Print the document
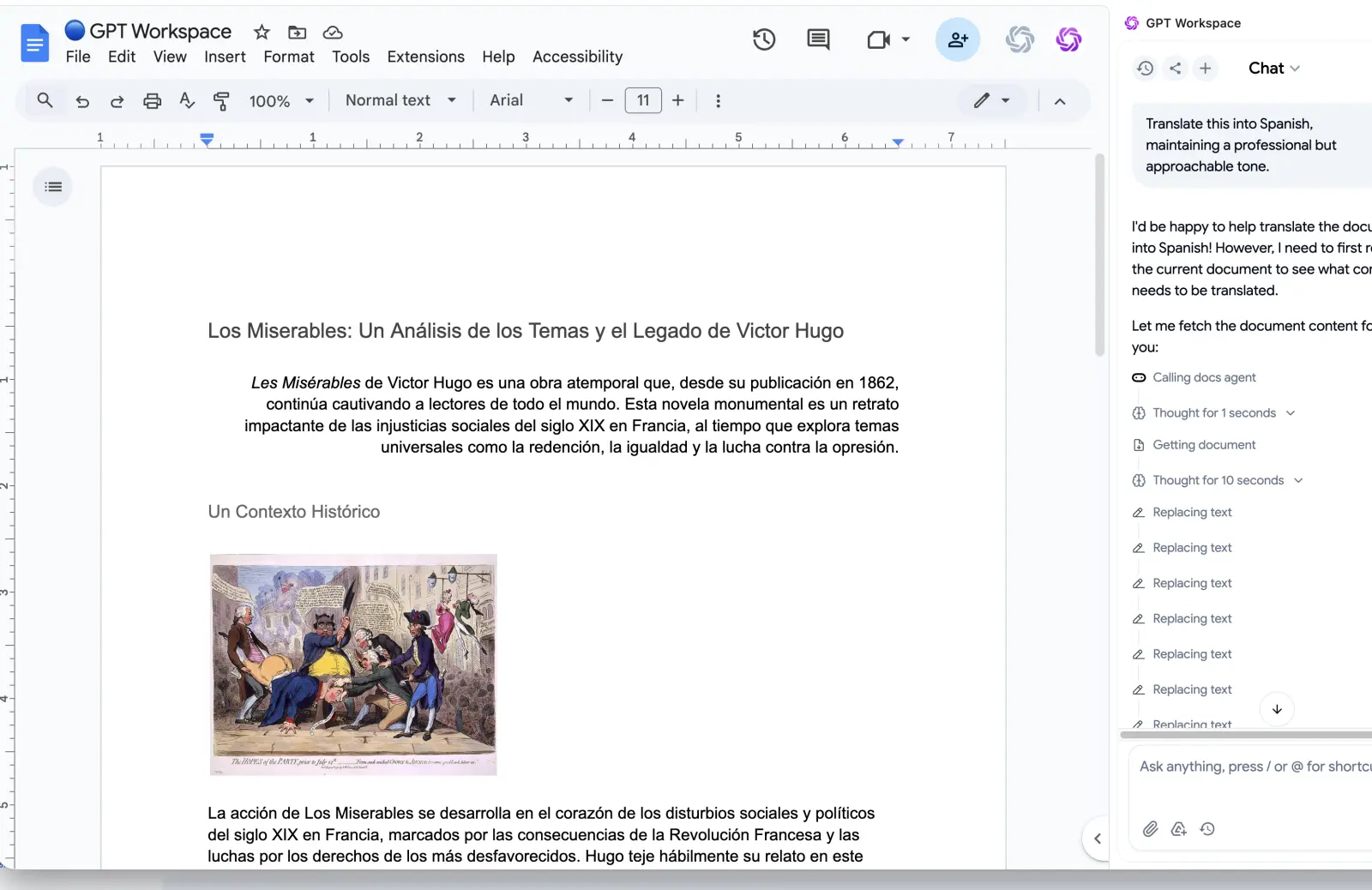This screenshot has height=890, width=1372. 152,100
